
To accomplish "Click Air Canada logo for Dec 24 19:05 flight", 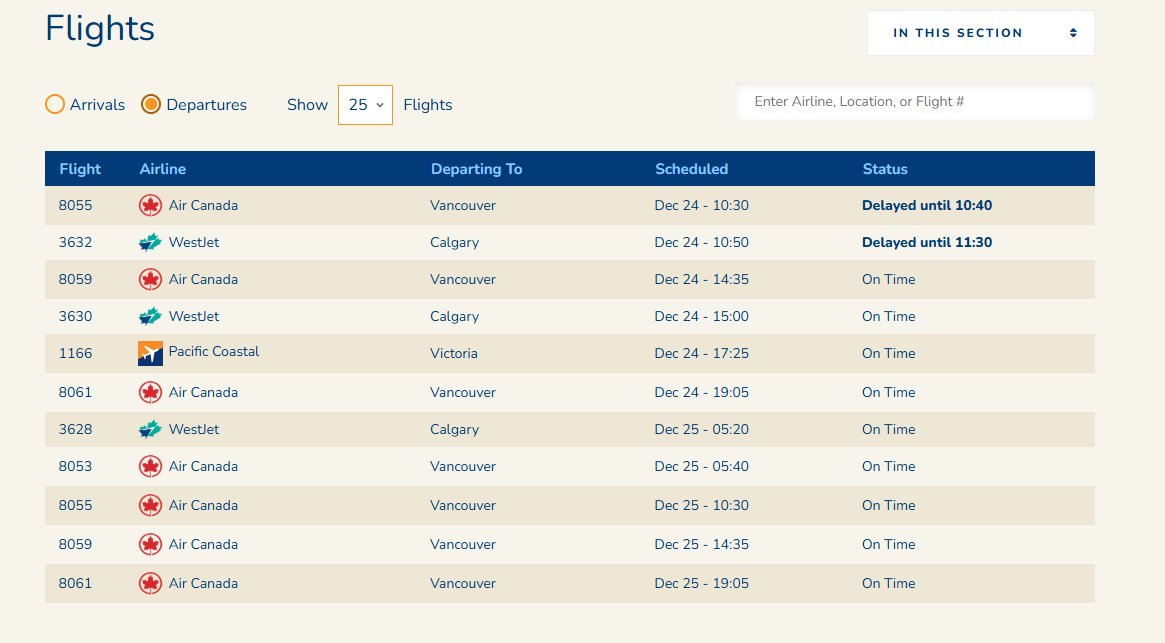I will pyautogui.click(x=150, y=392).
